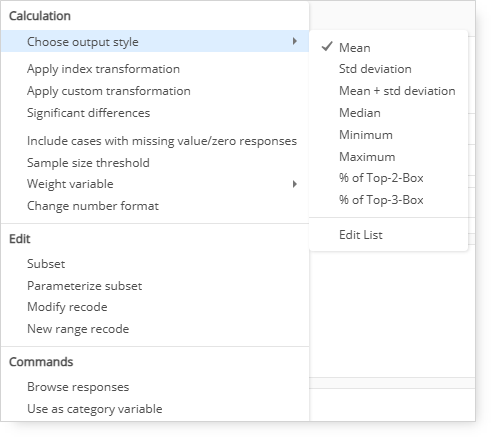Select Median as output style

point(360,113)
